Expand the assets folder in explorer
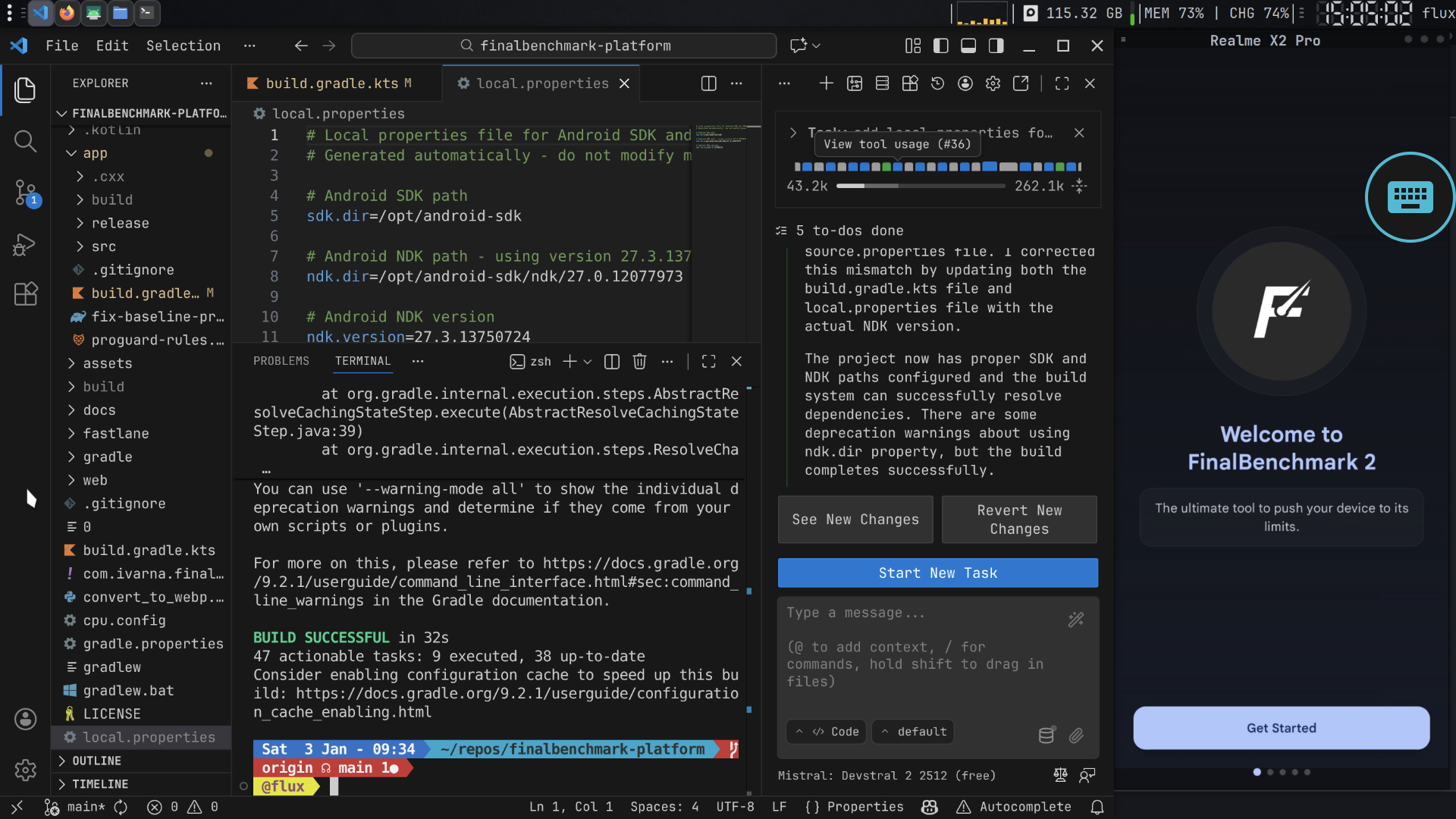The image size is (1456, 819). click(108, 363)
